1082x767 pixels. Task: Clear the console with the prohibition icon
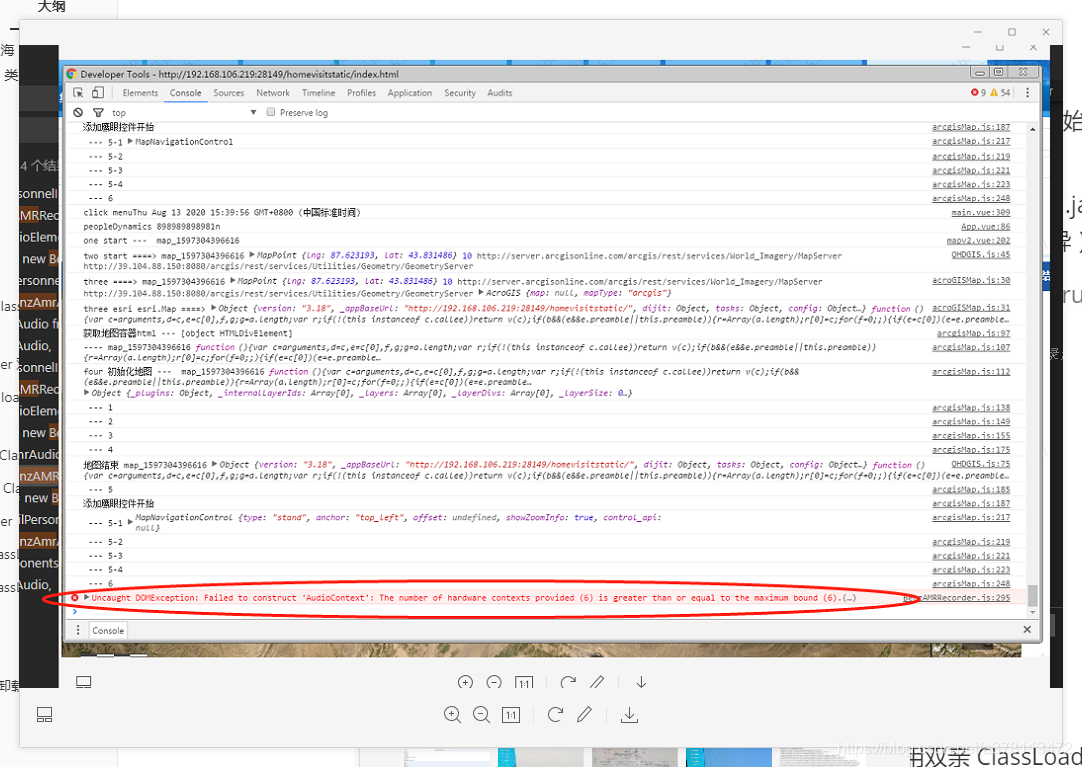pos(78,112)
